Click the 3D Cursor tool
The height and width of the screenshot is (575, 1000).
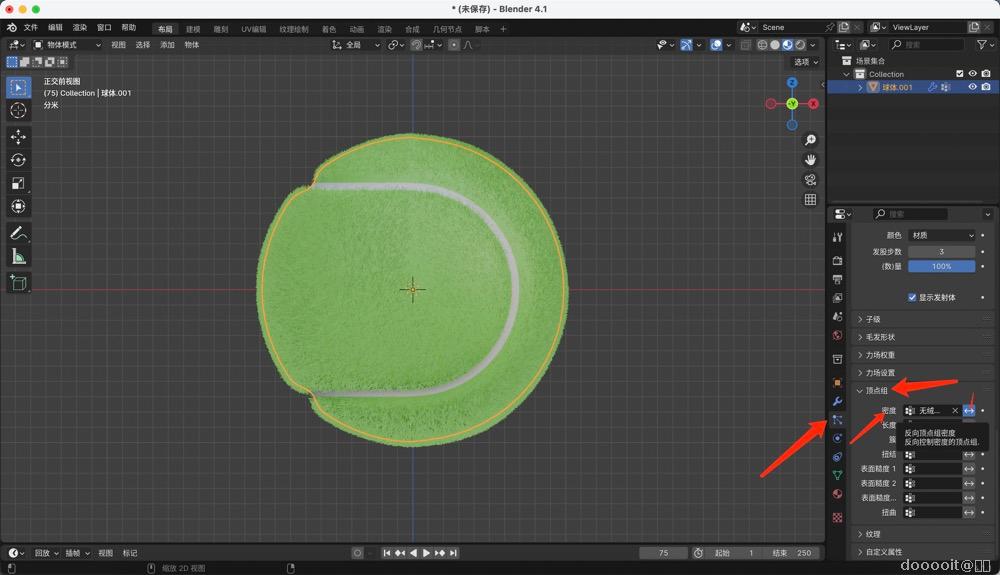tap(18, 110)
